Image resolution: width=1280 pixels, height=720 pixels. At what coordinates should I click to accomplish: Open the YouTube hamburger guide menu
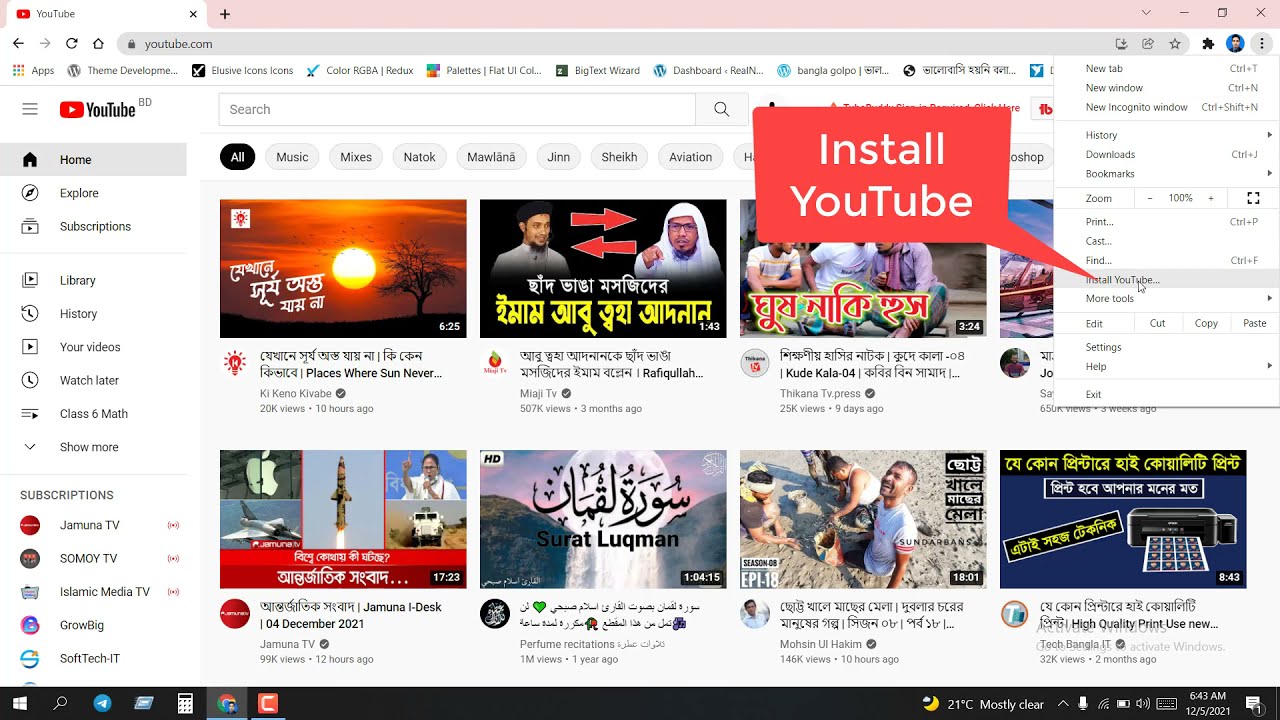click(x=30, y=109)
